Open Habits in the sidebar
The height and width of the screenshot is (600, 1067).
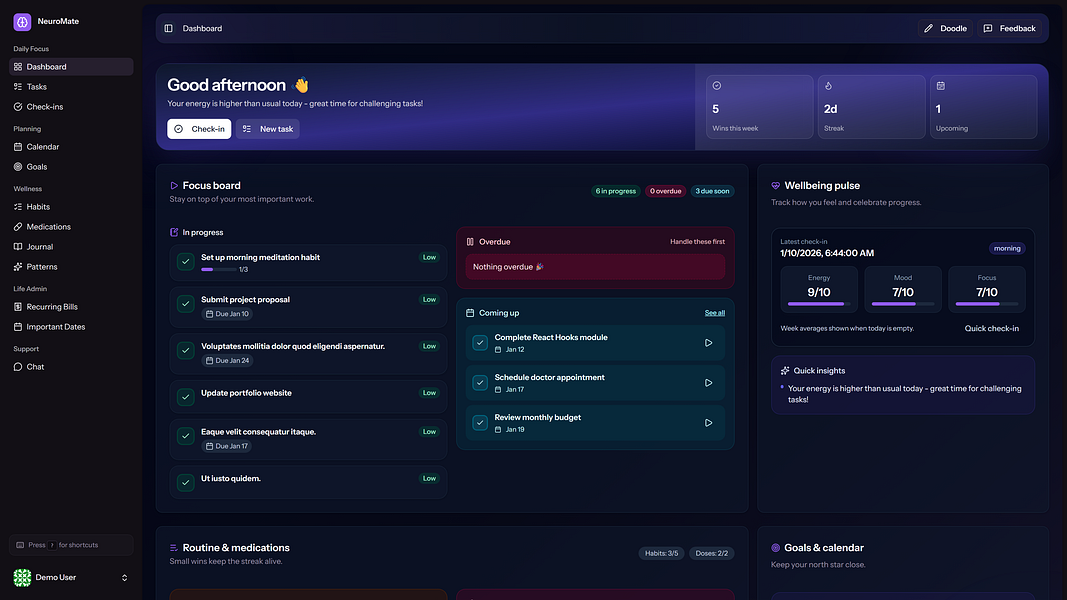[71, 207]
